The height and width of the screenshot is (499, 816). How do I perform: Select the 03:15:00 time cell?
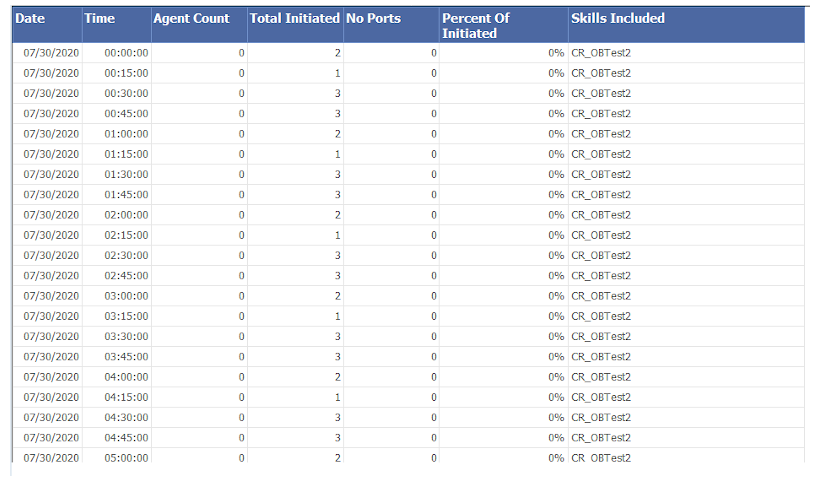(x=117, y=316)
